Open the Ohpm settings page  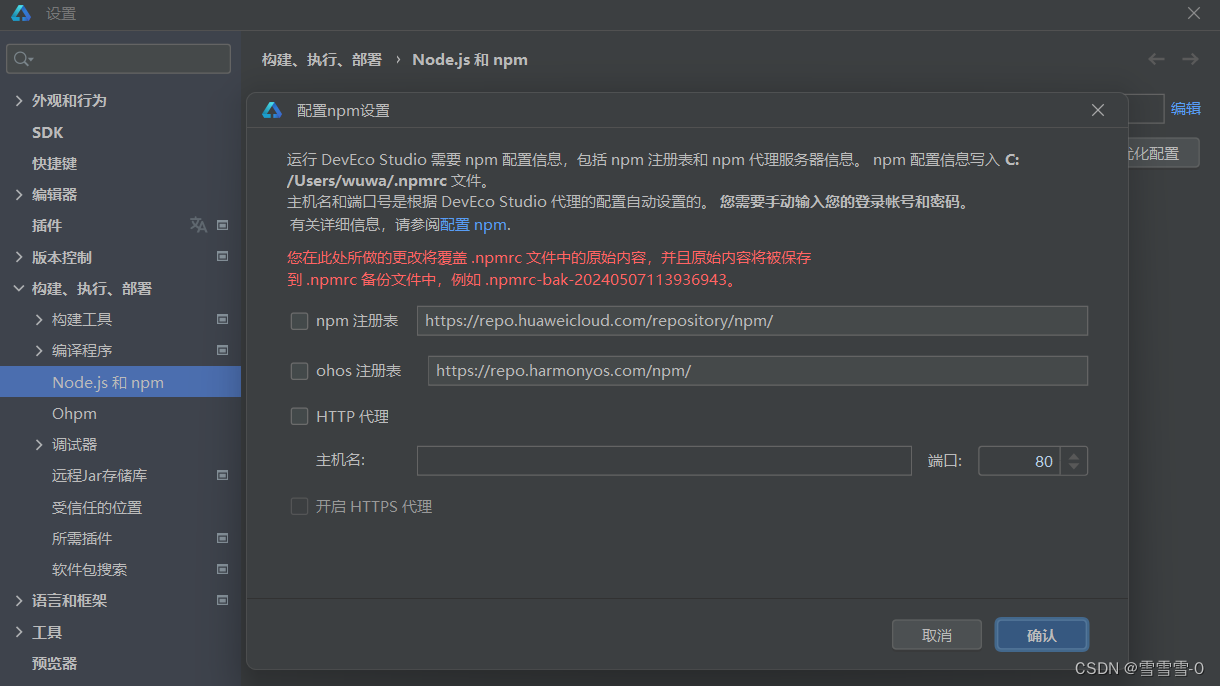(74, 413)
